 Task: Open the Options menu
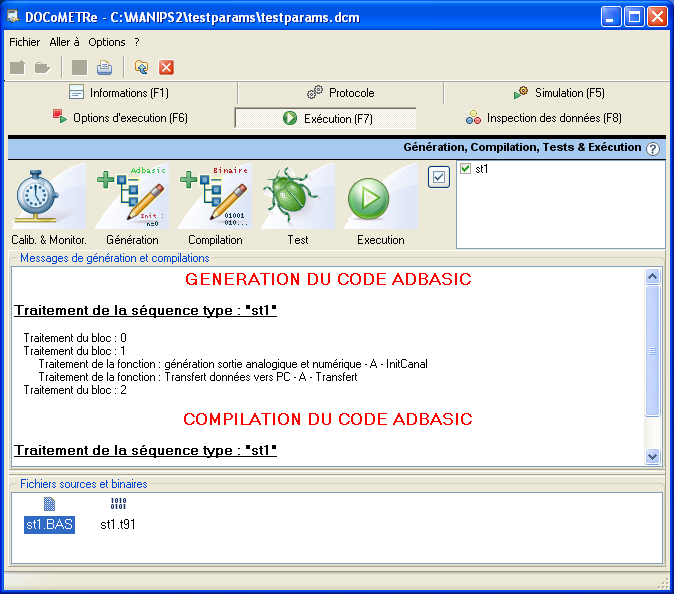coord(107,42)
